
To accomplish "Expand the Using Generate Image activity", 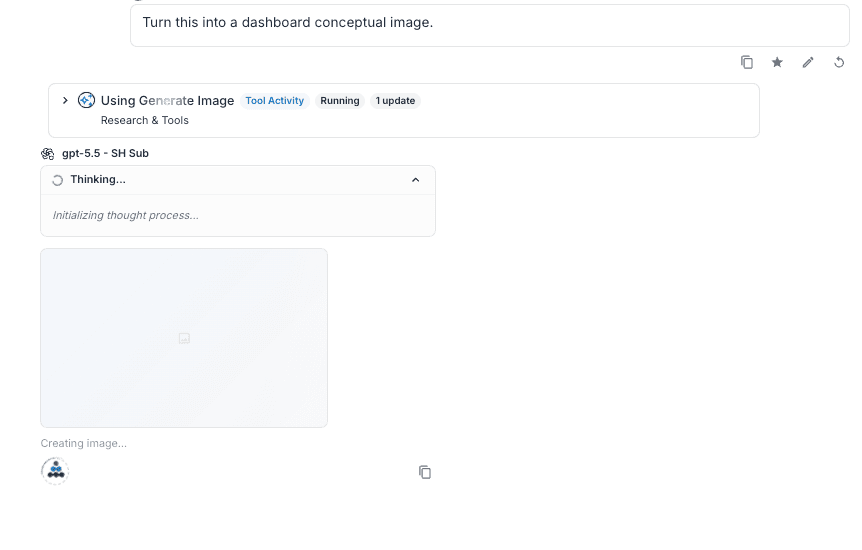I will coord(65,100).
